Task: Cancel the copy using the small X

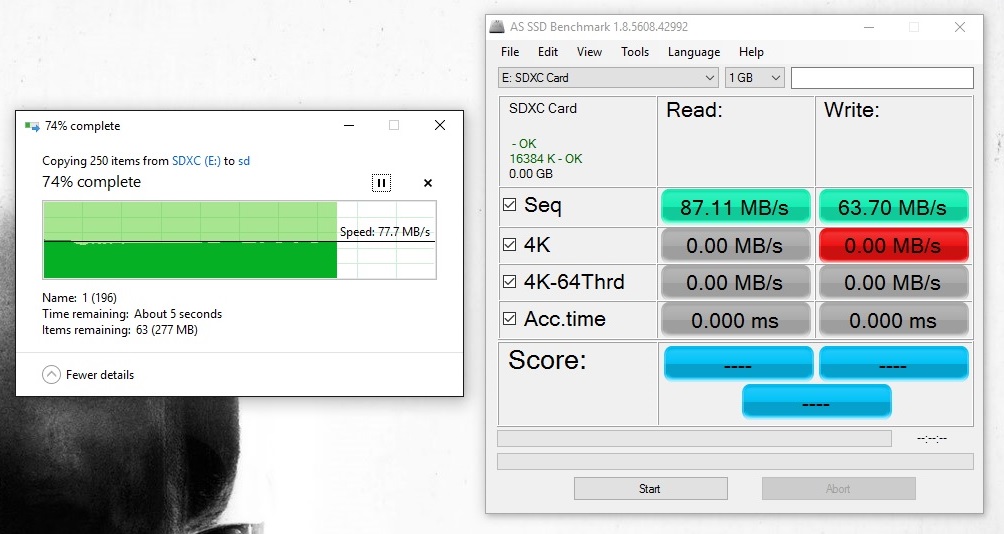Action: click(x=428, y=183)
